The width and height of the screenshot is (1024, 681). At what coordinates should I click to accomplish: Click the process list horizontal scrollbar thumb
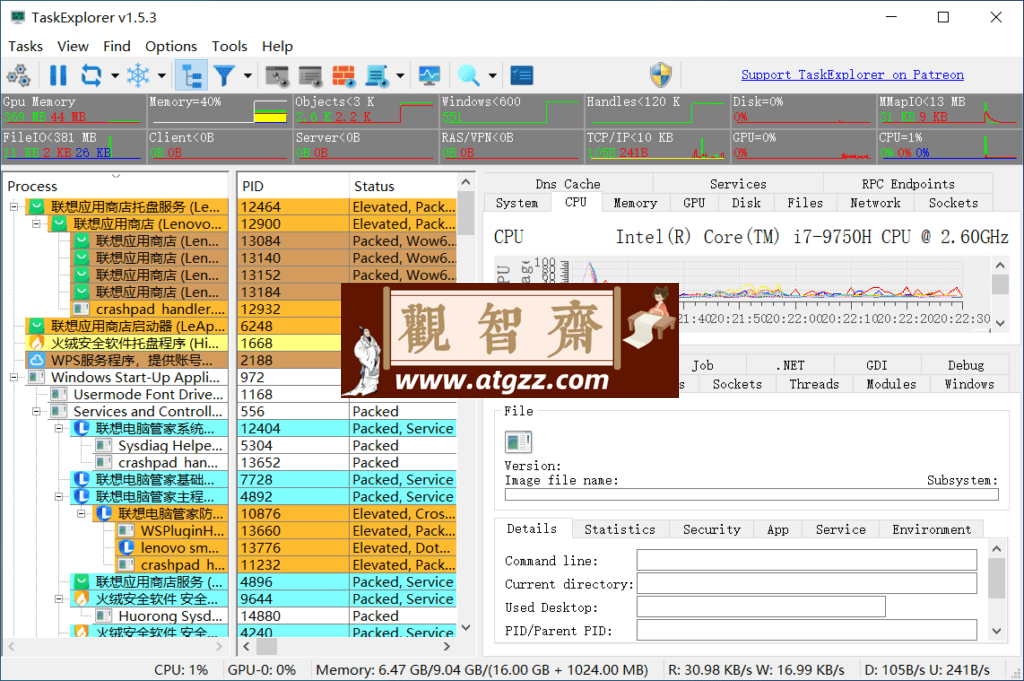click(x=266, y=646)
